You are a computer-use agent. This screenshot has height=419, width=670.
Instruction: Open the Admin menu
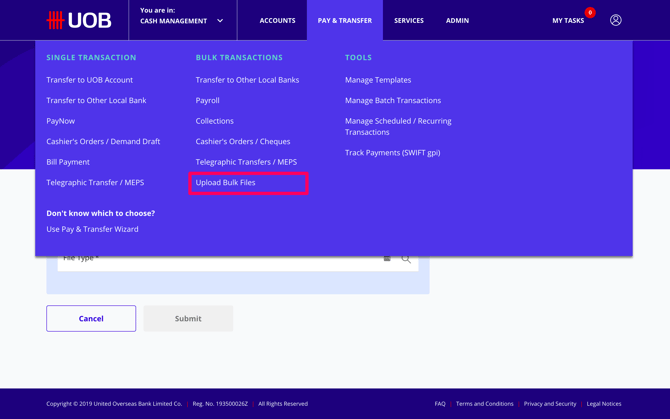pos(457,21)
